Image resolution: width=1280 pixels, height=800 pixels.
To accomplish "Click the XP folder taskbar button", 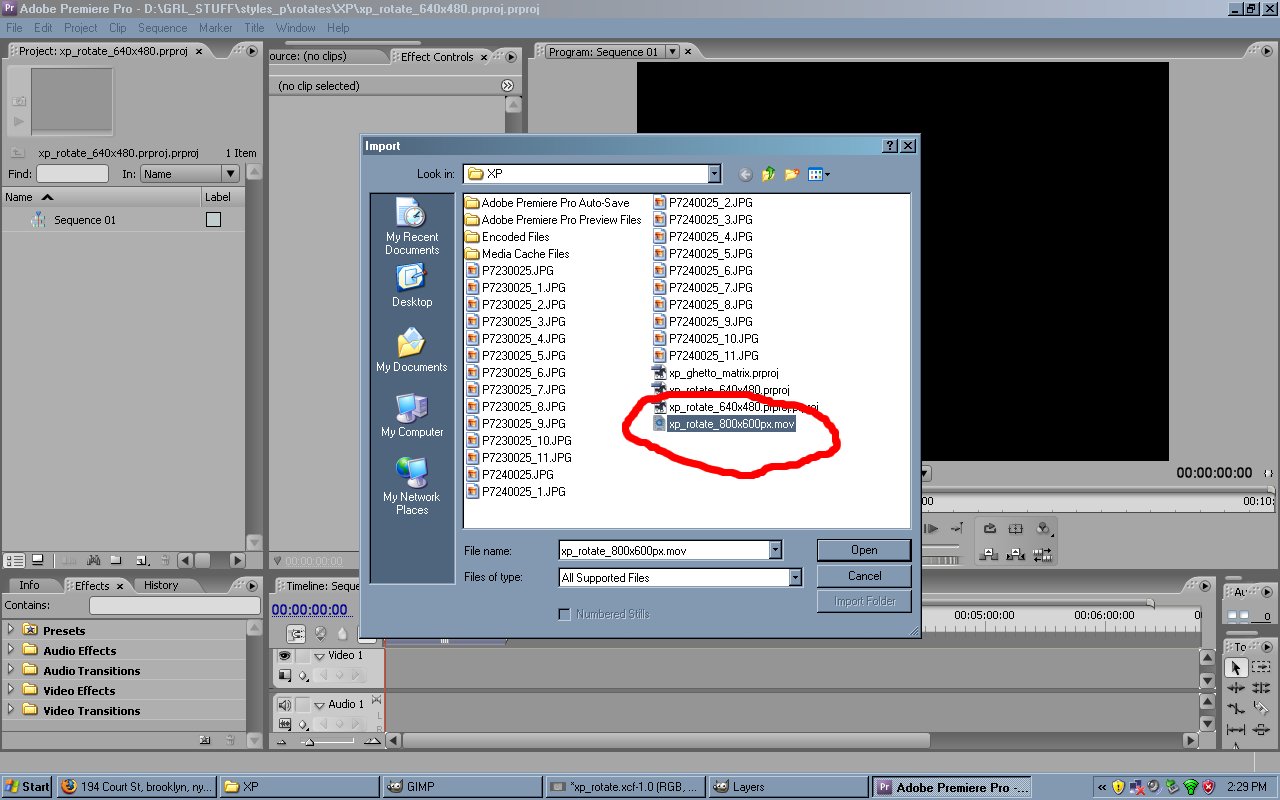I will click(299, 787).
